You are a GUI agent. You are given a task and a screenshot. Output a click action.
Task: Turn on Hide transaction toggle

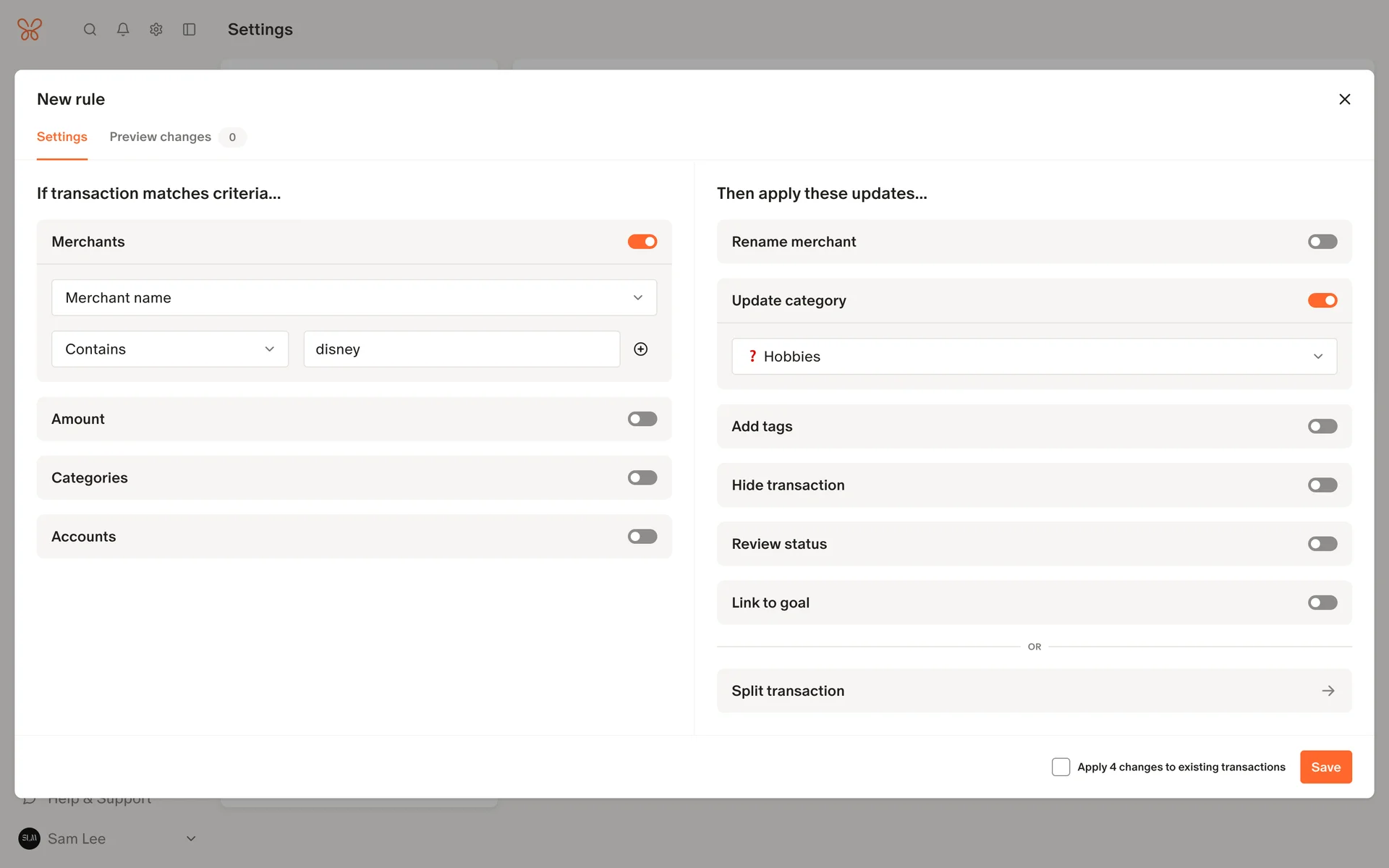(x=1322, y=485)
